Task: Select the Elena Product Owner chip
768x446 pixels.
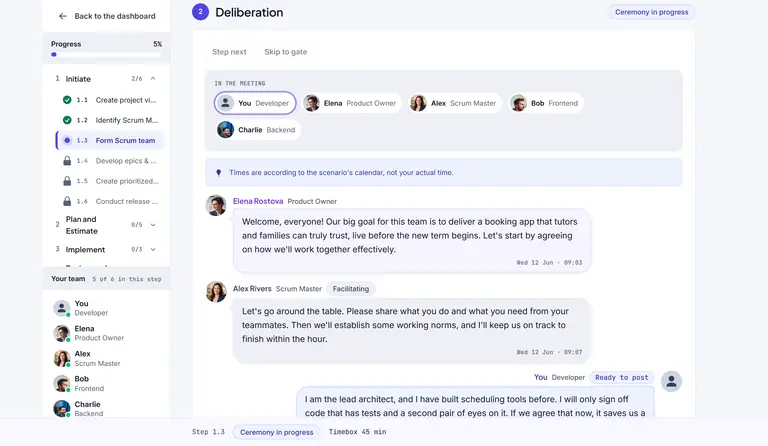Action: tap(351, 103)
